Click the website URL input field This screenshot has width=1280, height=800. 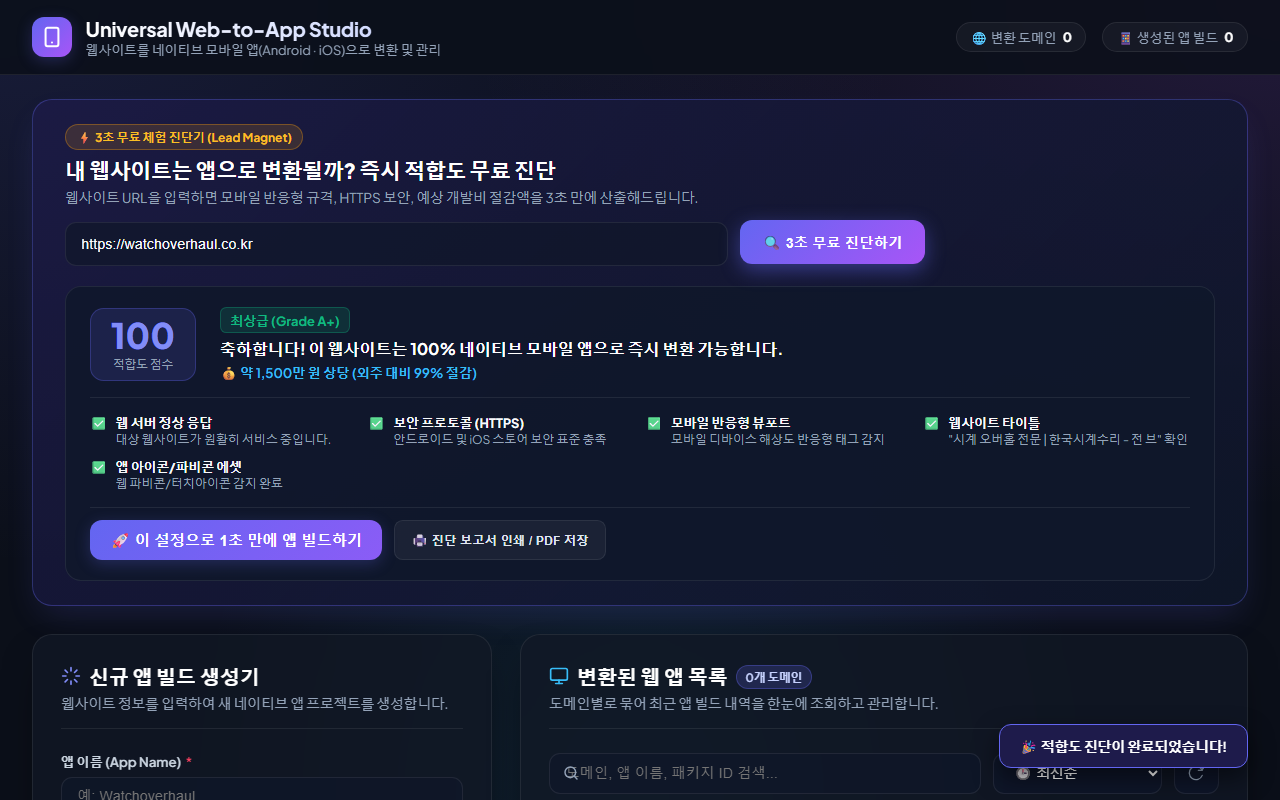tap(396, 244)
